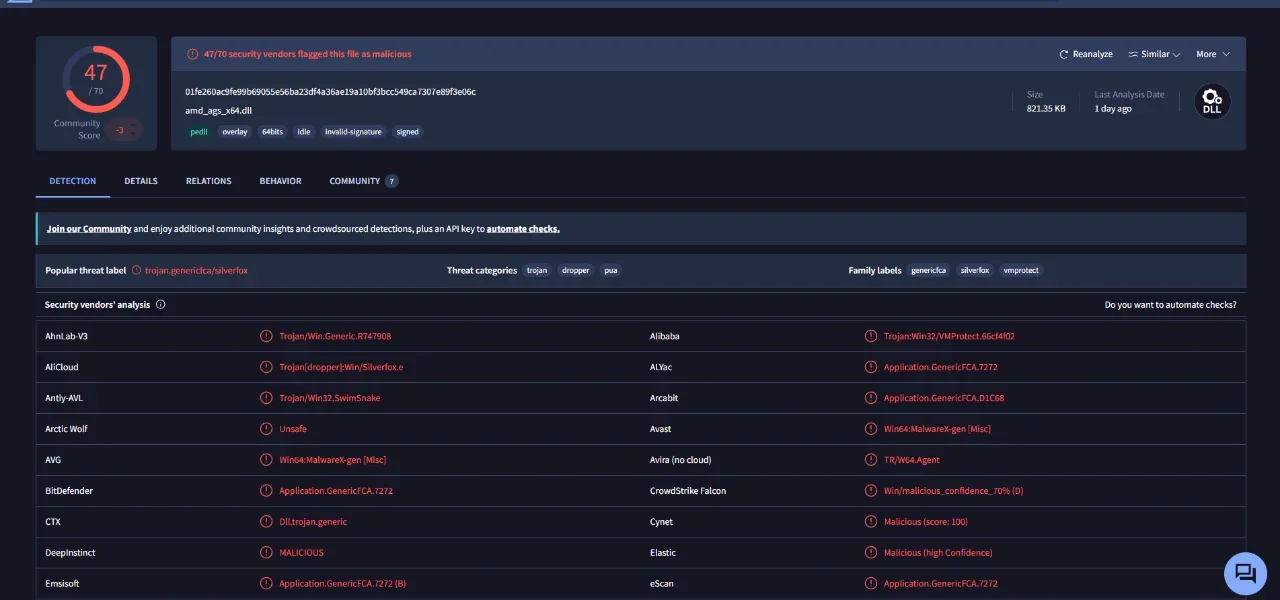The width and height of the screenshot is (1280, 600).
Task: Click warning icon for DeepInstinct detection
Action: point(266,553)
